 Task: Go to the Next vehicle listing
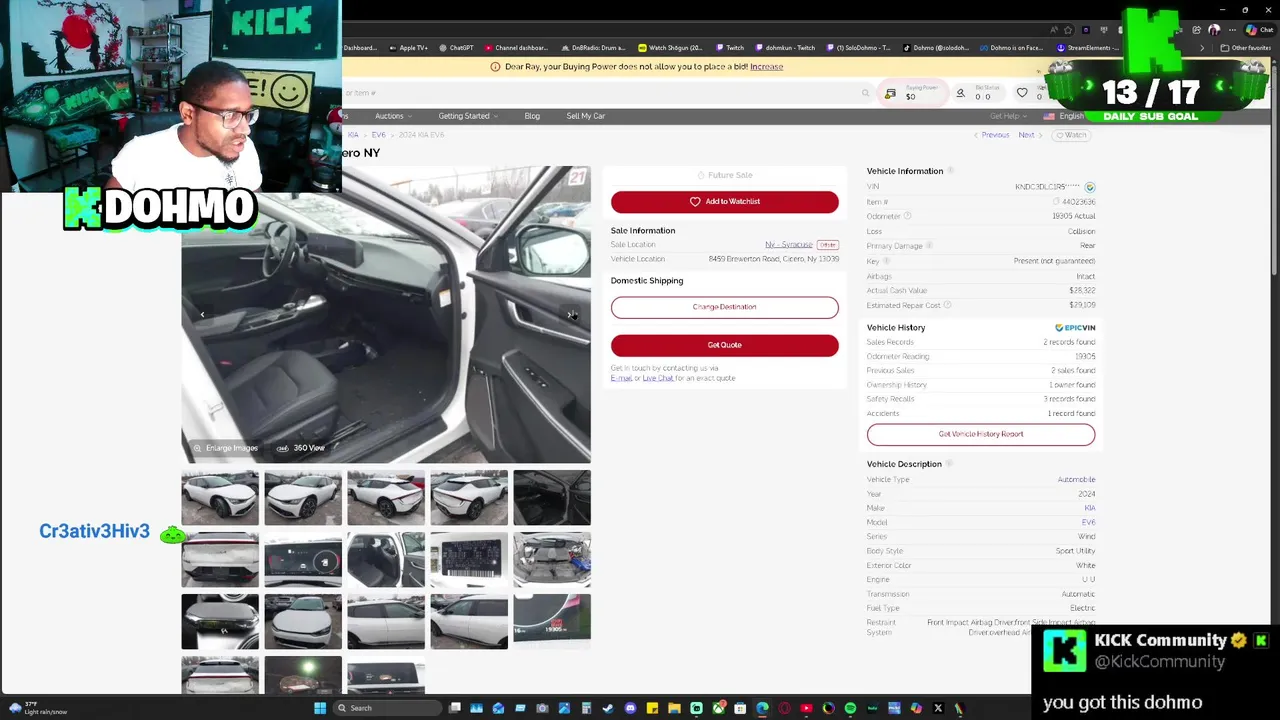[x=1030, y=135]
